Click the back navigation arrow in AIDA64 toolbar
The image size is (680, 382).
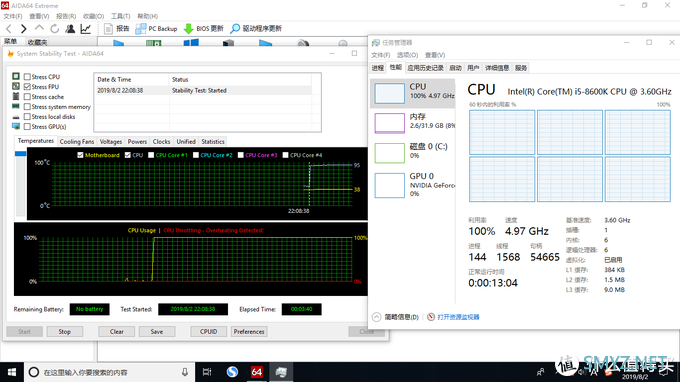9,29
